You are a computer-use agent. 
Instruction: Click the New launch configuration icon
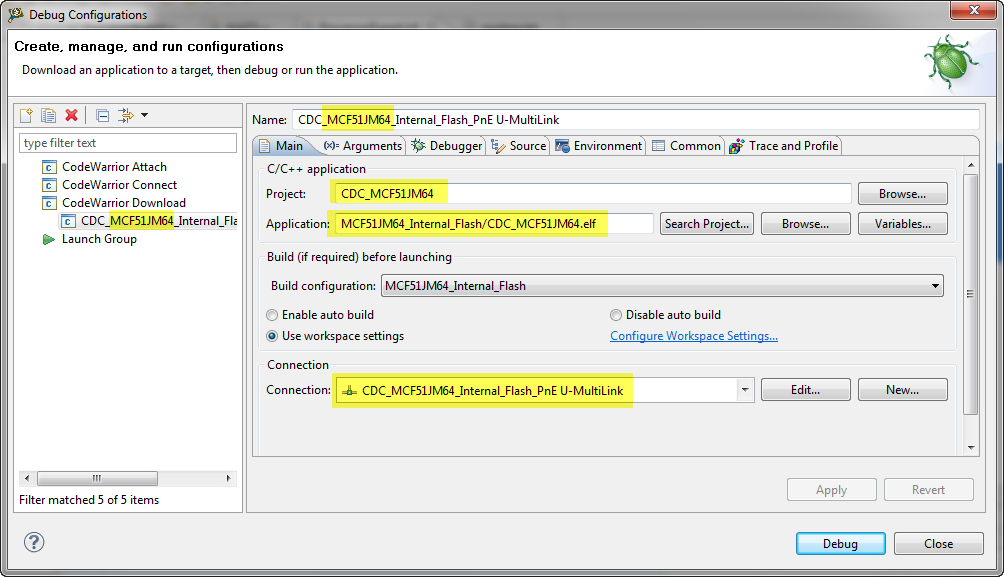click(27, 115)
